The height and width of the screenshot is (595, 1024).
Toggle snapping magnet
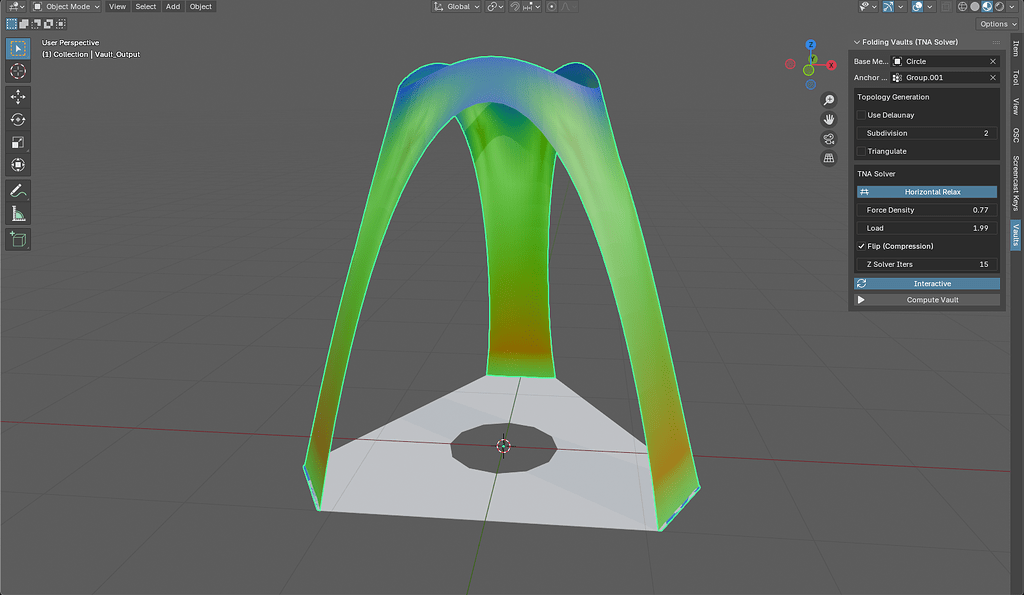(x=515, y=7)
